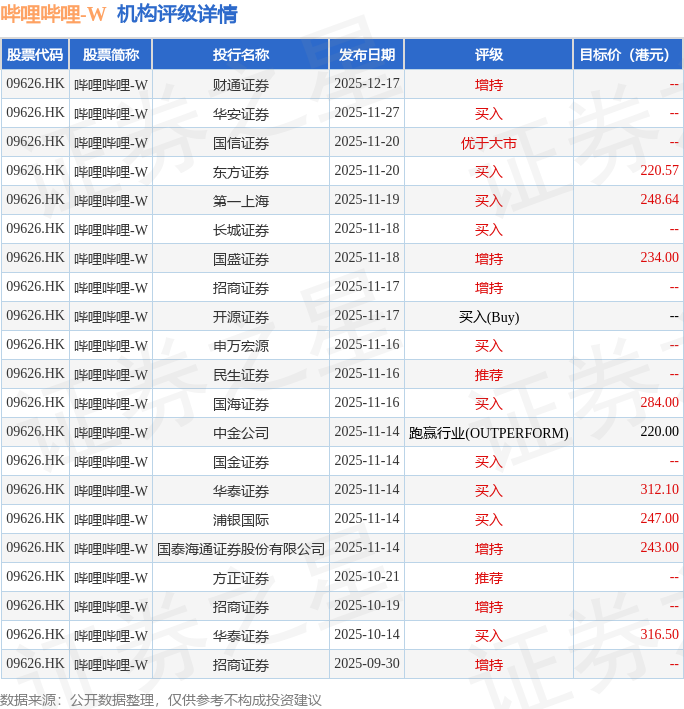Click 第一上海 bank name
Screen dimensions: 684x709
(x=241, y=201)
